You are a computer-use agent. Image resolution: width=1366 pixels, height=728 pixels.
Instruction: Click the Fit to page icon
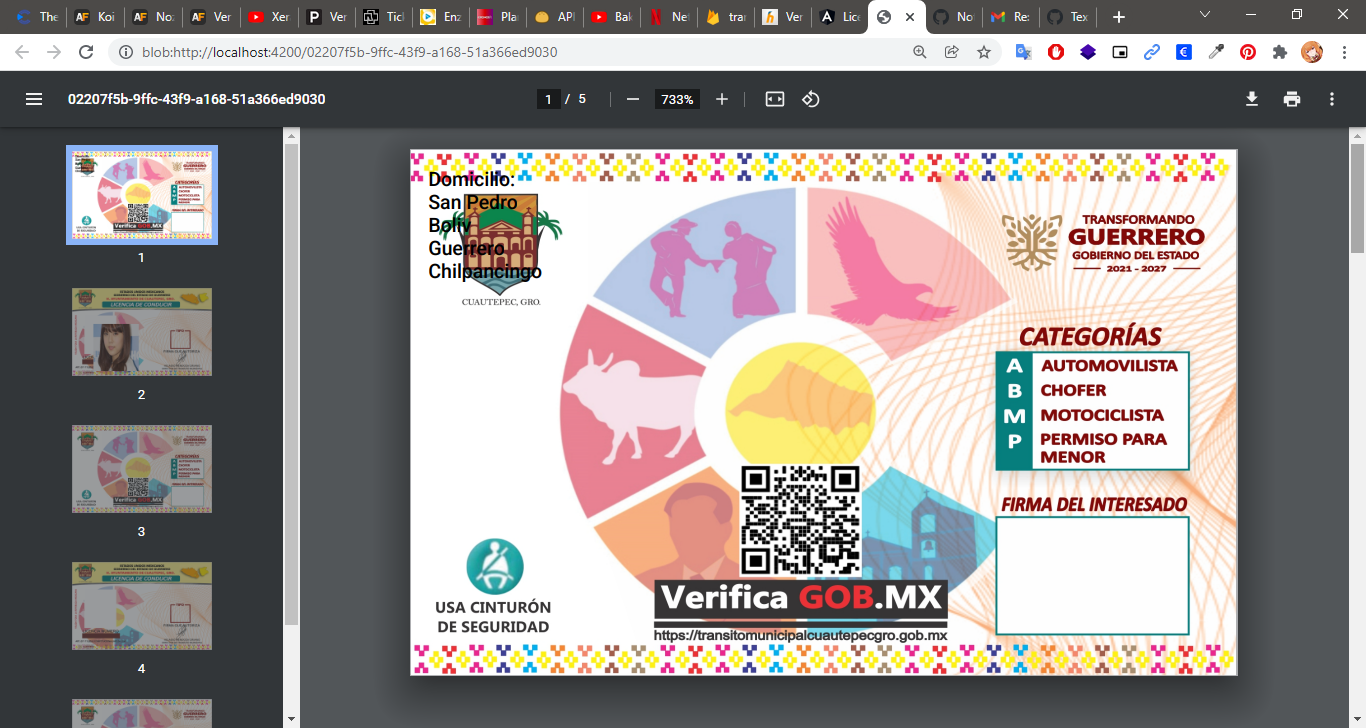pos(775,99)
